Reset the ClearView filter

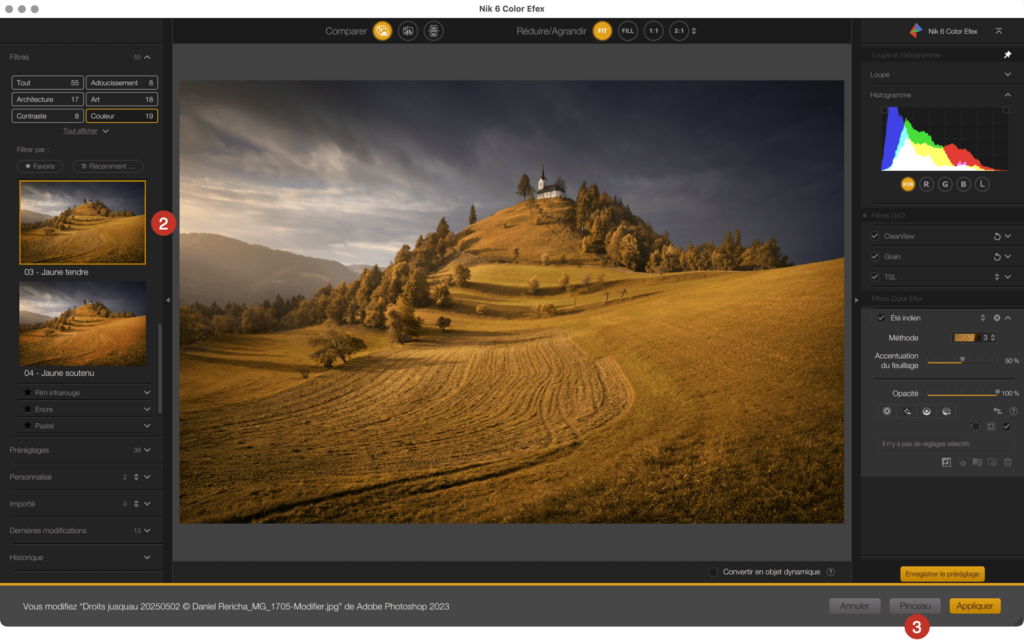tap(997, 236)
